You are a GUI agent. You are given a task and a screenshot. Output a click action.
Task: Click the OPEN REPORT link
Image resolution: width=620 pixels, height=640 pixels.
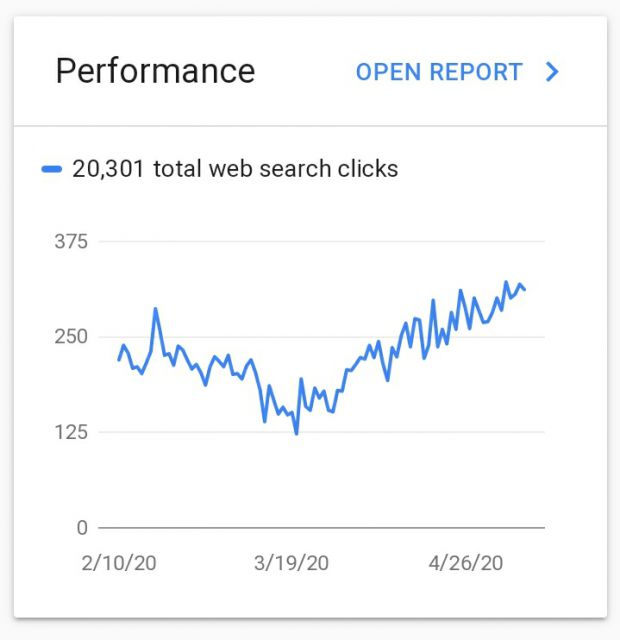439,72
